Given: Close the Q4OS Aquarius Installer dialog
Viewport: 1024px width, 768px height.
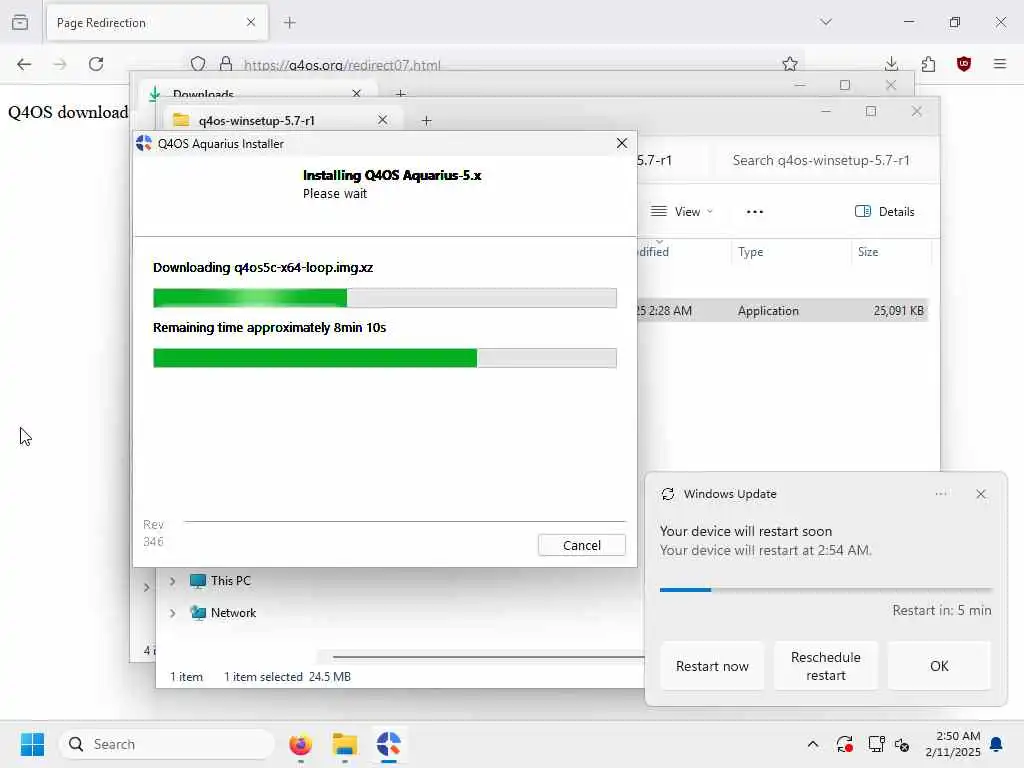Looking at the screenshot, I should (622, 143).
